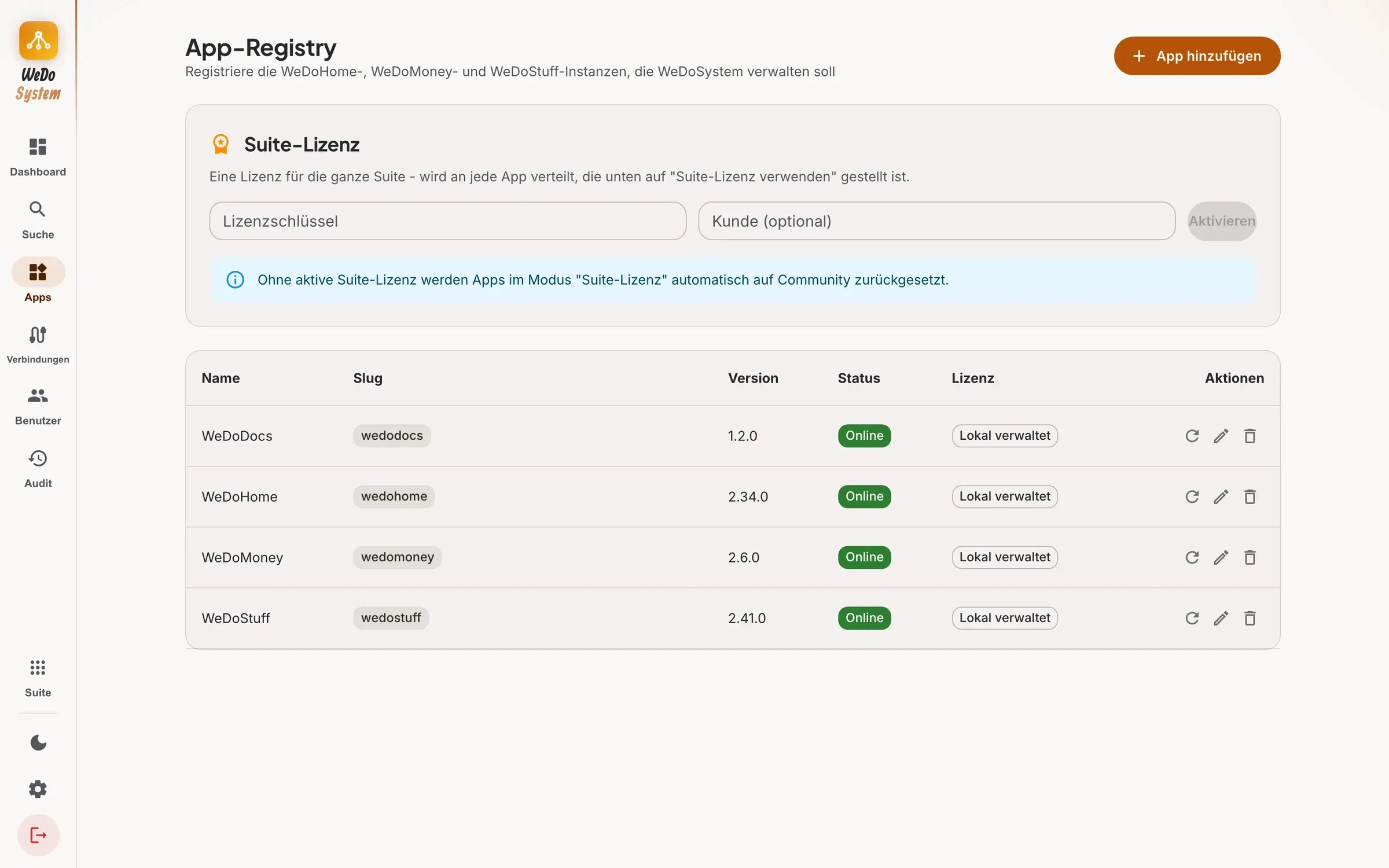Delete the WeDoMoney app entry
Viewport: 1389px width, 868px height.
pyautogui.click(x=1250, y=557)
